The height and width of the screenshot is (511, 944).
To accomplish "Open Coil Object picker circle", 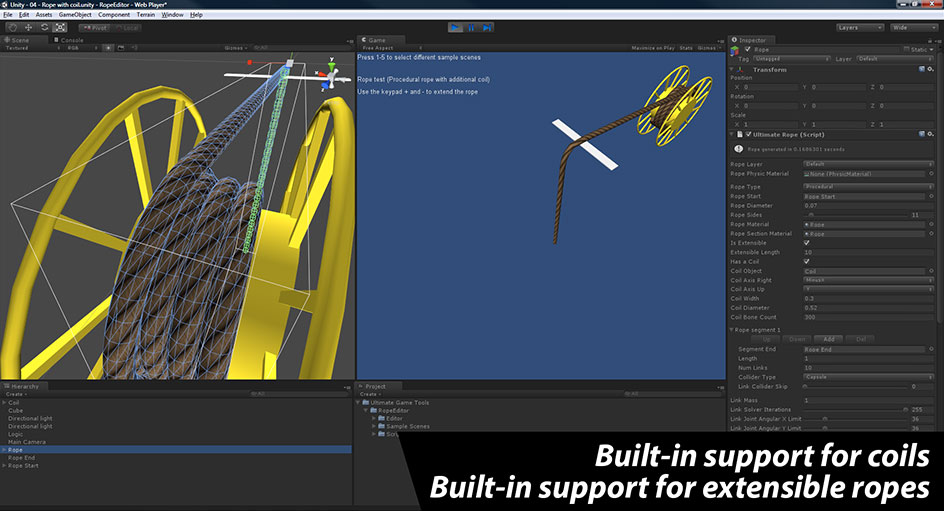I will coord(931,271).
